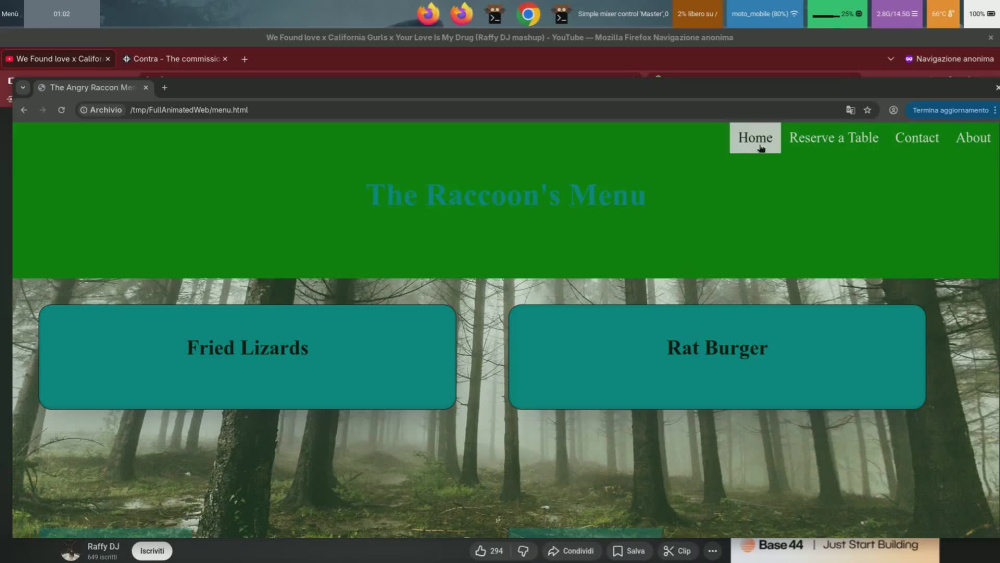This screenshot has height=563, width=1000.
Task: Click the Raffy DJ channel name
Action: click(x=103, y=546)
